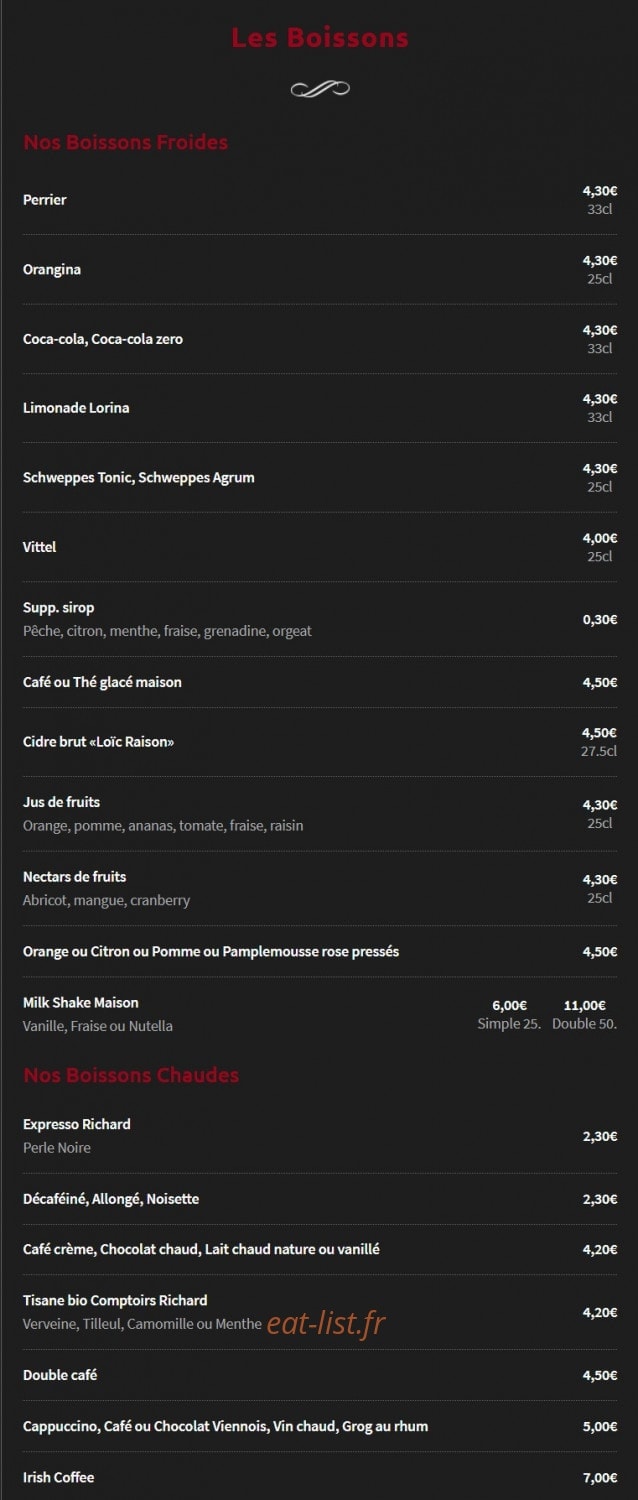The height and width of the screenshot is (1500, 638).
Task: Click the Supp. sirop item
Action: pos(59,608)
